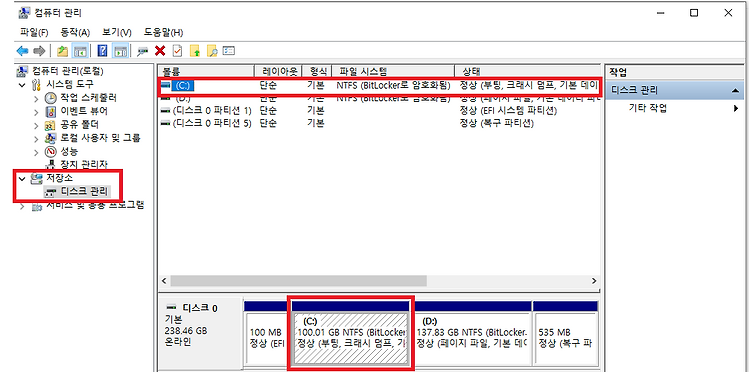Open the 도움말(H) menu
Screen dimensions: 750x372
tap(164, 33)
